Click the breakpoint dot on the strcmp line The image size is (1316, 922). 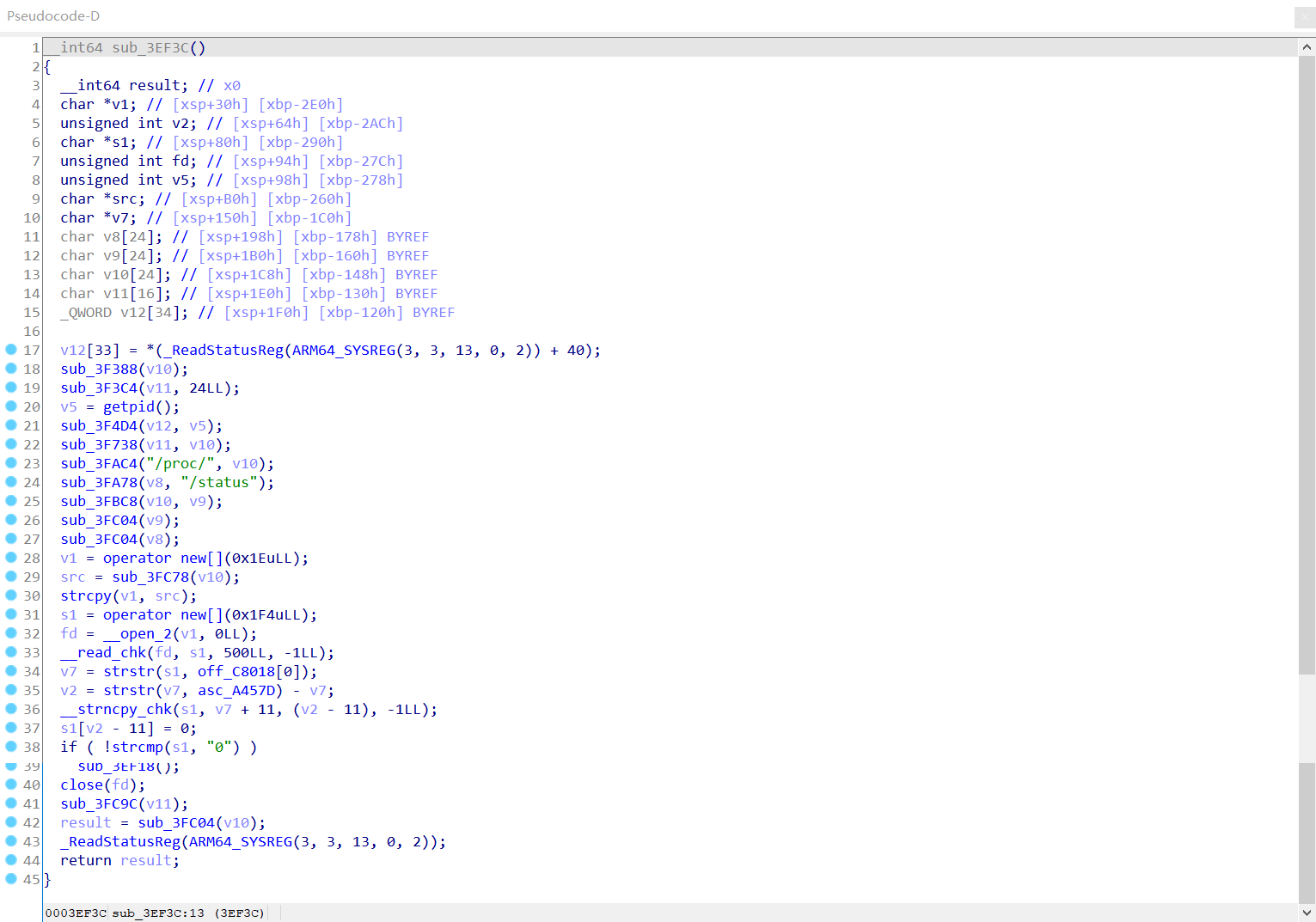point(9,747)
